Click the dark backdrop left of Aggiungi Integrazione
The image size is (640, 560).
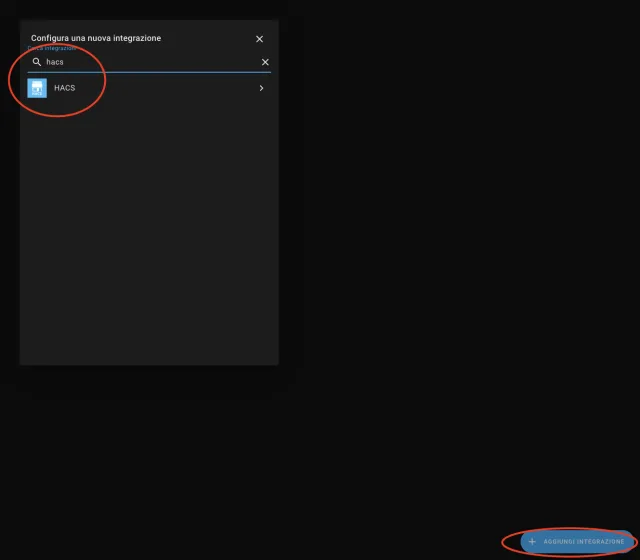tap(400, 542)
